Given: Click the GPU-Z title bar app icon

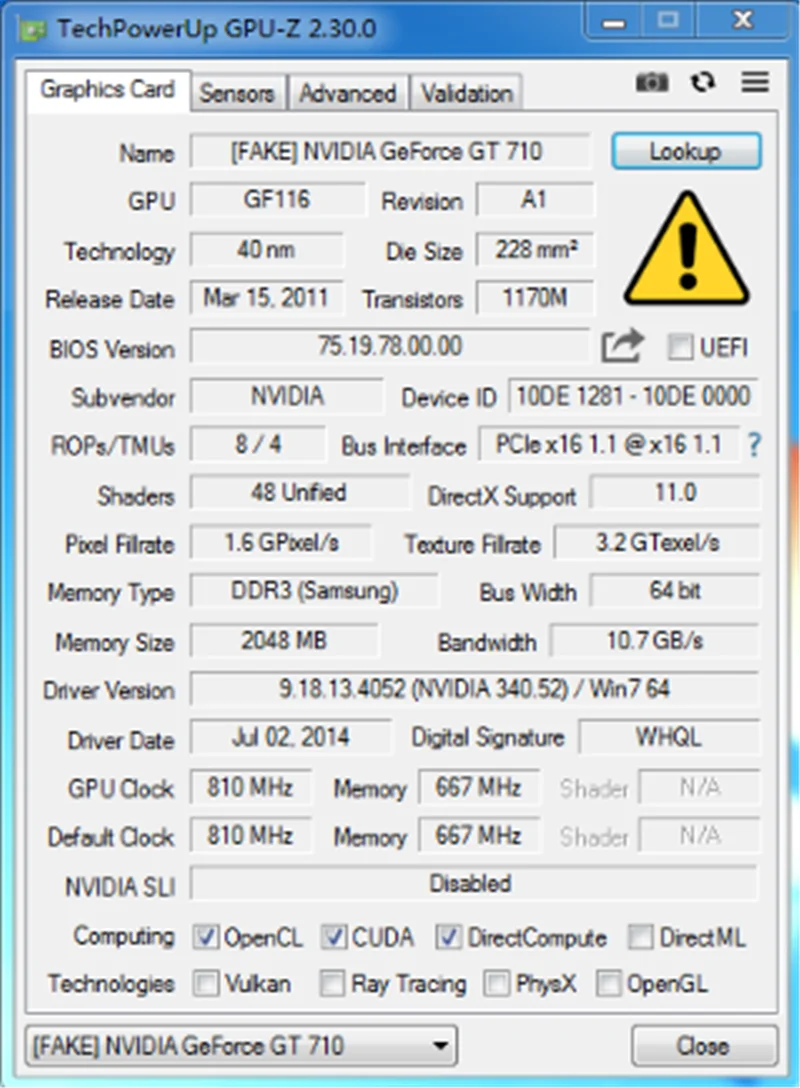Looking at the screenshot, I should click(x=33, y=30).
